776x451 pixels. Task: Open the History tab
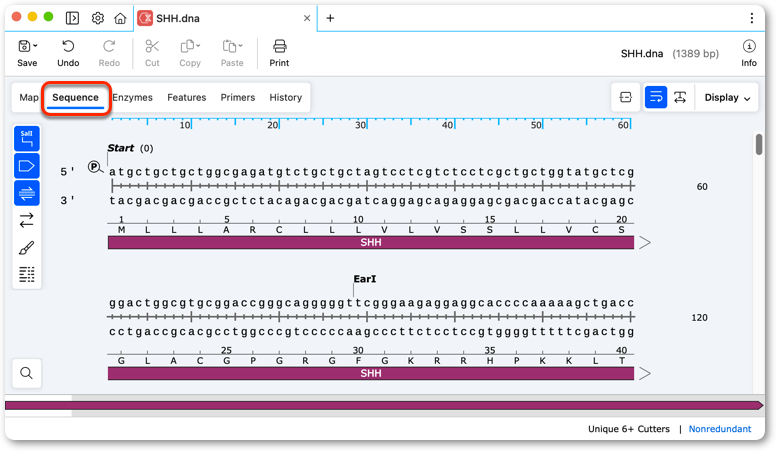(286, 98)
